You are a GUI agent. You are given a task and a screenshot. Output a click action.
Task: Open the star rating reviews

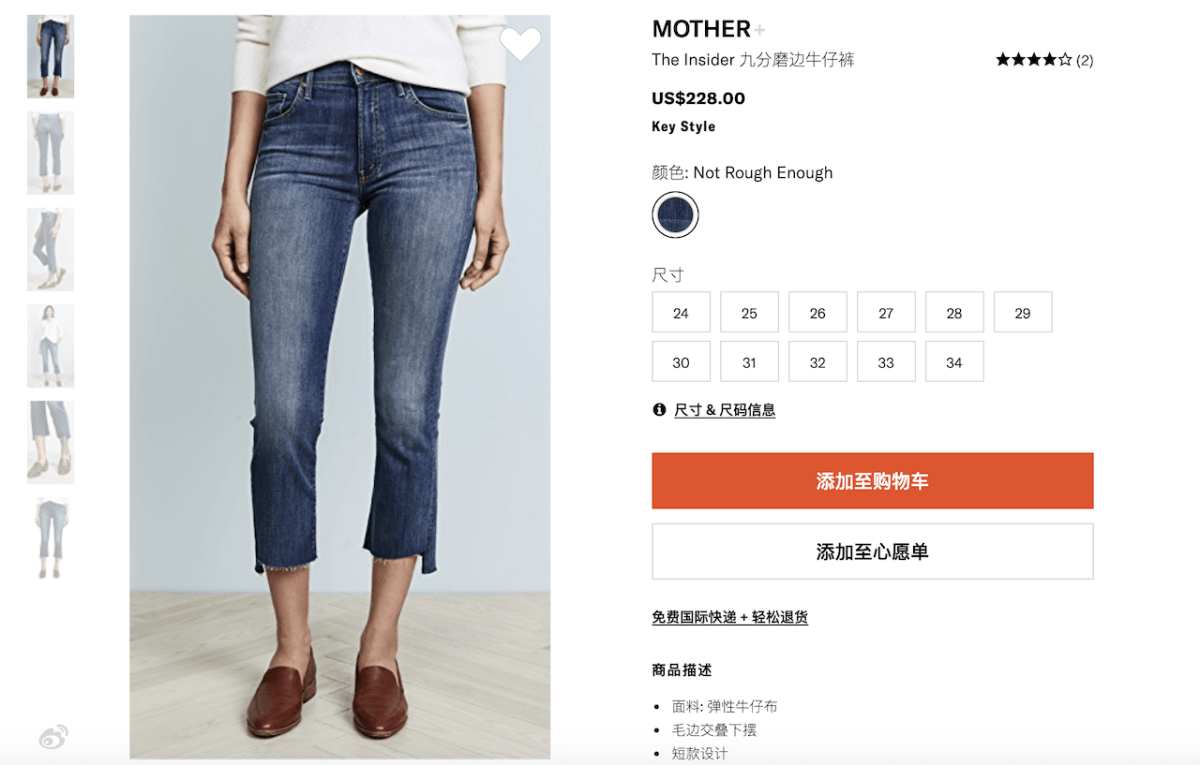tap(1044, 60)
